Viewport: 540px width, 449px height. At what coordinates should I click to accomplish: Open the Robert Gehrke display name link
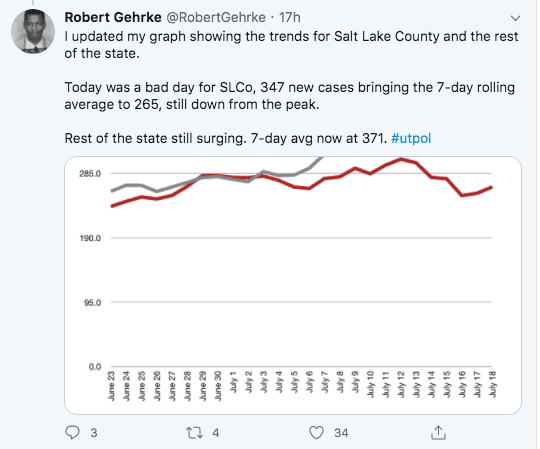click(x=113, y=17)
